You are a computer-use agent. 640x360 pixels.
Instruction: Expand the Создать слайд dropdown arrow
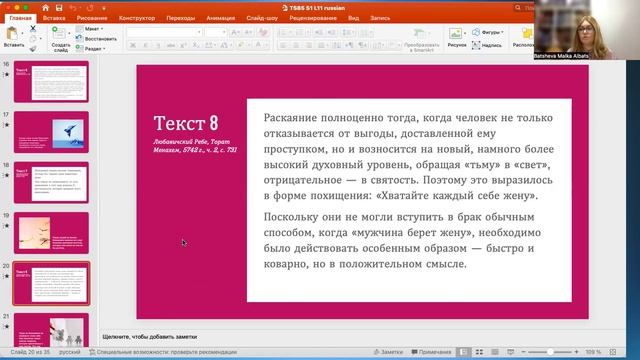[69, 33]
